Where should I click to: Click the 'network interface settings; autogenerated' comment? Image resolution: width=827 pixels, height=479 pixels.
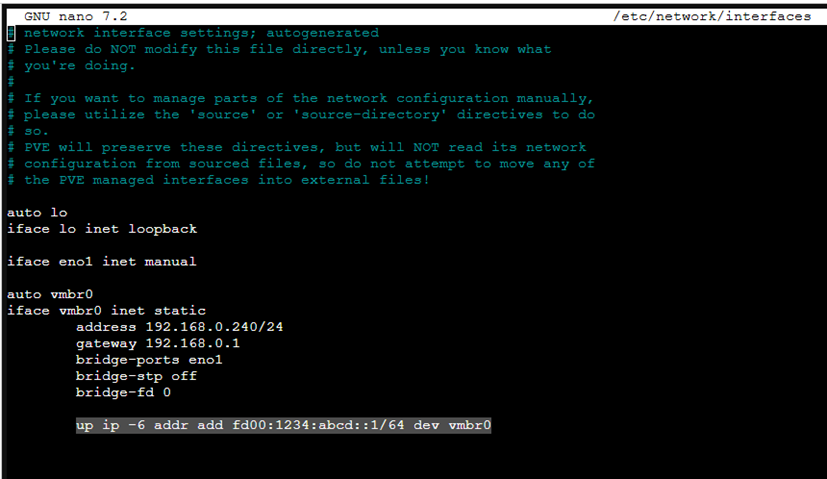pos(200,33)
